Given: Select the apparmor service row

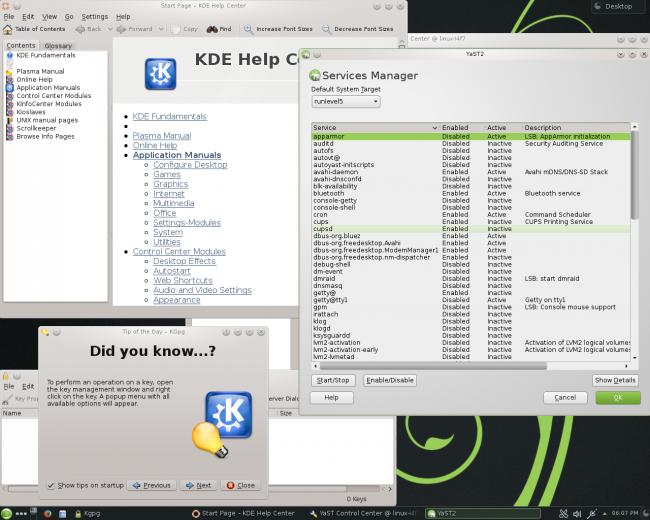Looking at the screenshot, I should (471, 136).
